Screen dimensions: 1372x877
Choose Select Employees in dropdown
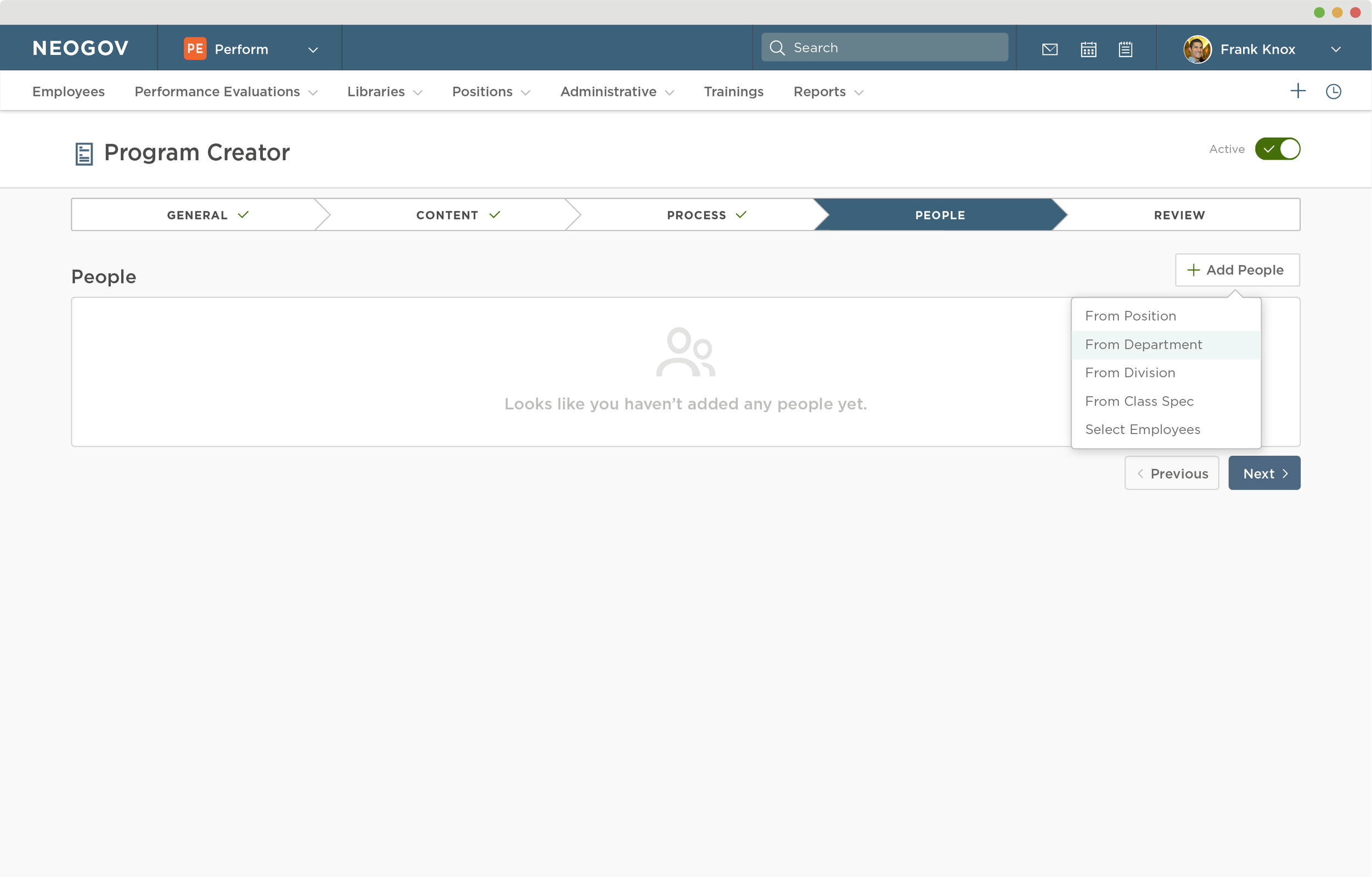point(1166,430)
